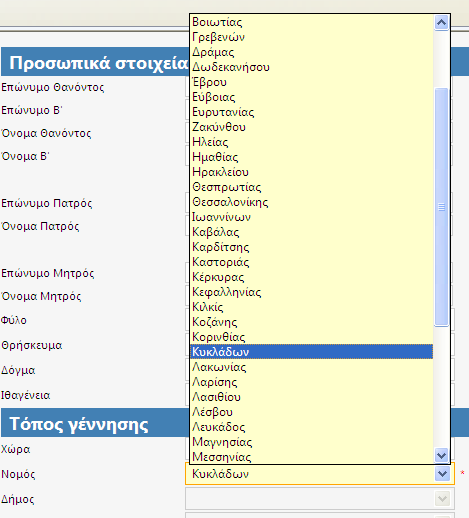This screenshot has height=518, width=469.
Task: Choose Κορινθίας from the list
Action: pyautogui.click(x=312, y=337)
